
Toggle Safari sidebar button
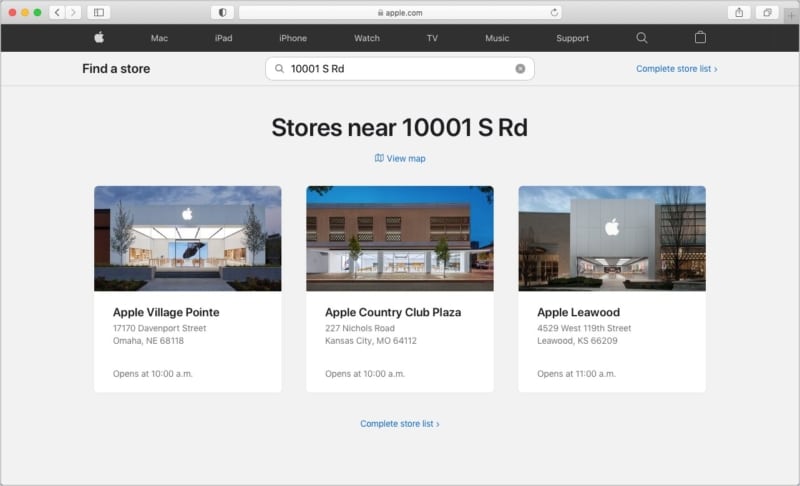pyautogui.click(x=98, y=12)
